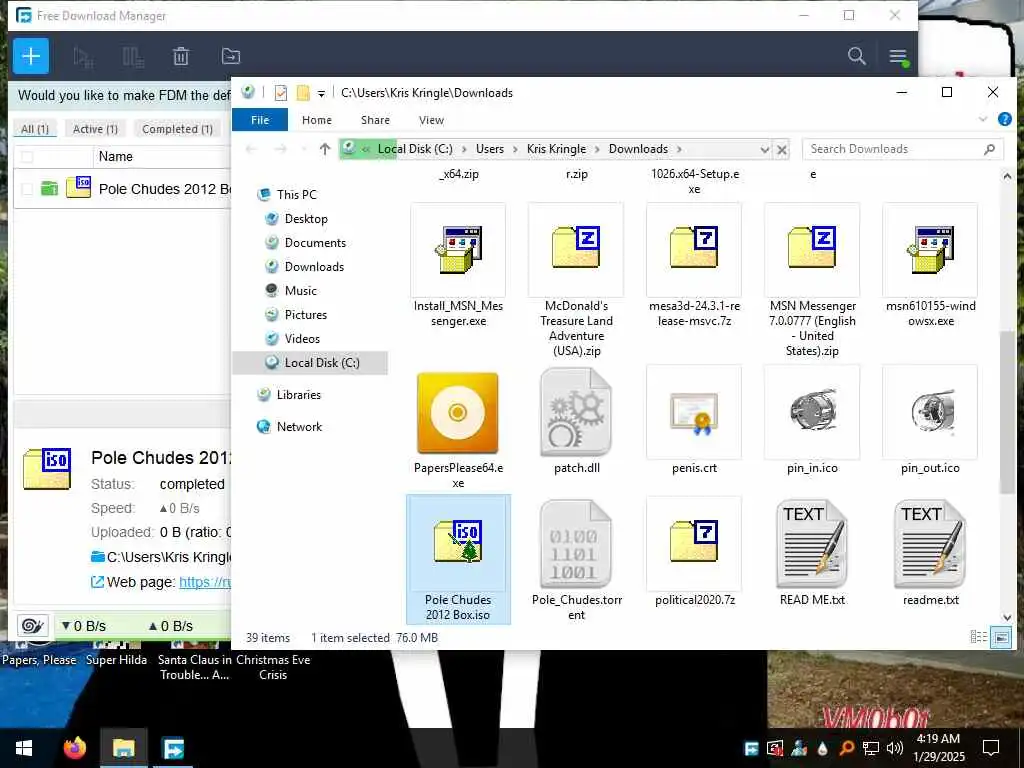
Task: Expand chevron after Downloads in breadcrumb
Action: [679, 150]
